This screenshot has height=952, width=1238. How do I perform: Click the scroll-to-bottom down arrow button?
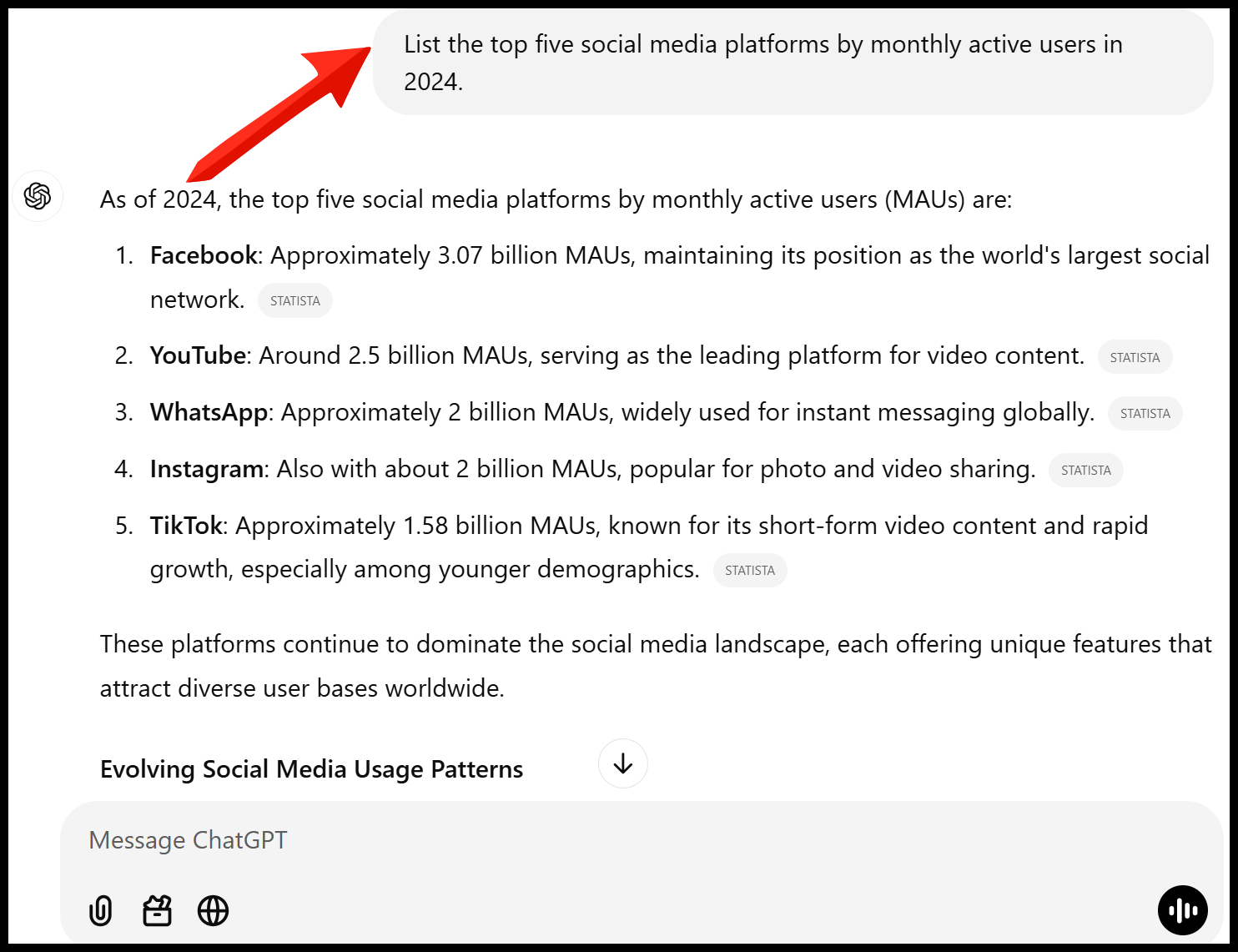coord(623,763)
